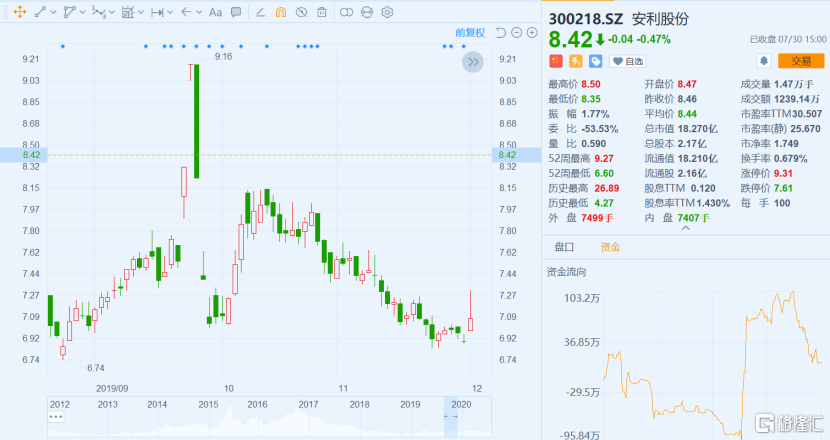The height and width of the screenshot is (440, 830).
Task: Click the sync/swap chart icon
Action: click(x=367, y=12)
